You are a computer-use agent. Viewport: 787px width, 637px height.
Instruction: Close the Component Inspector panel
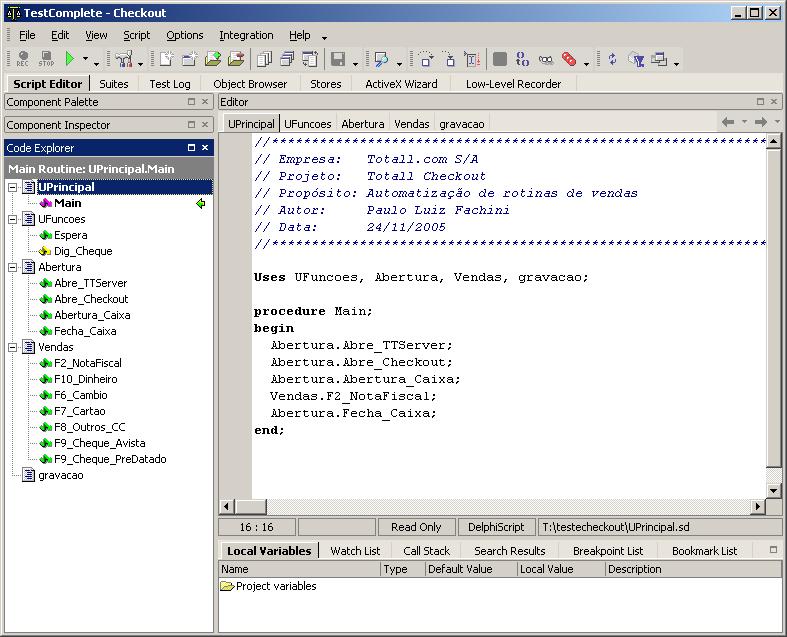205,124
